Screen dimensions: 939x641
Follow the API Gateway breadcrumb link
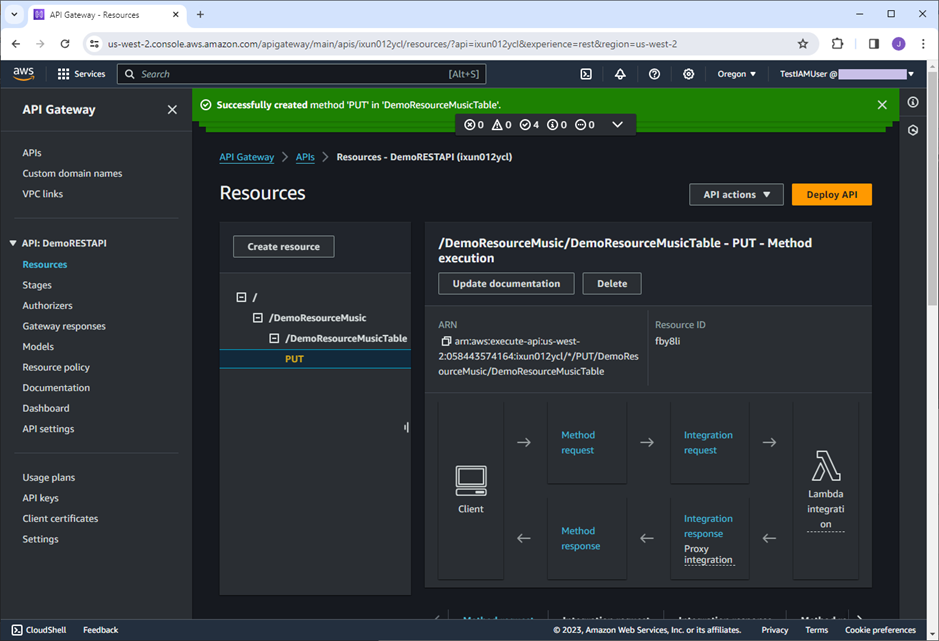point(247,157)
